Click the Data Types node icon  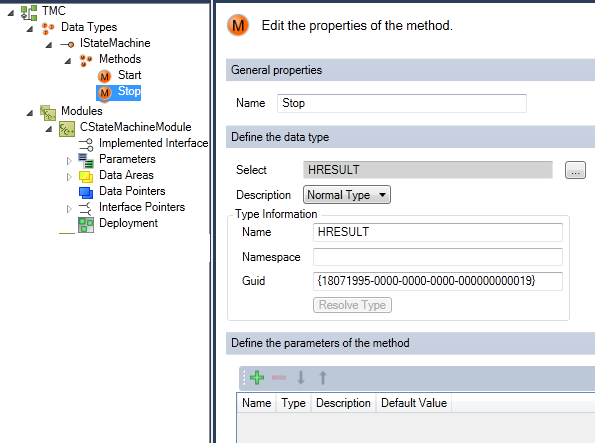pyautogui.click(x=48, y=28)
